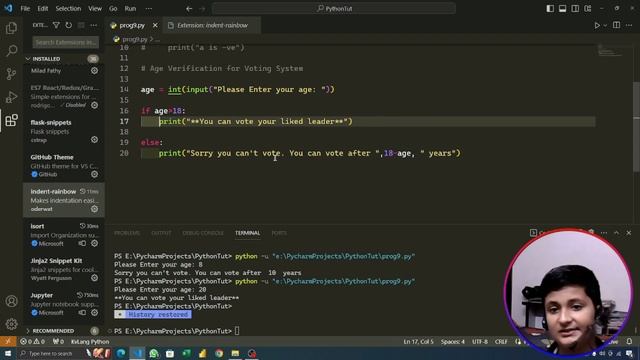Viewport: 640px width, 360px height.
Task: Switch to Extension: indent-rainbow tab
Action: coord(212,25)
